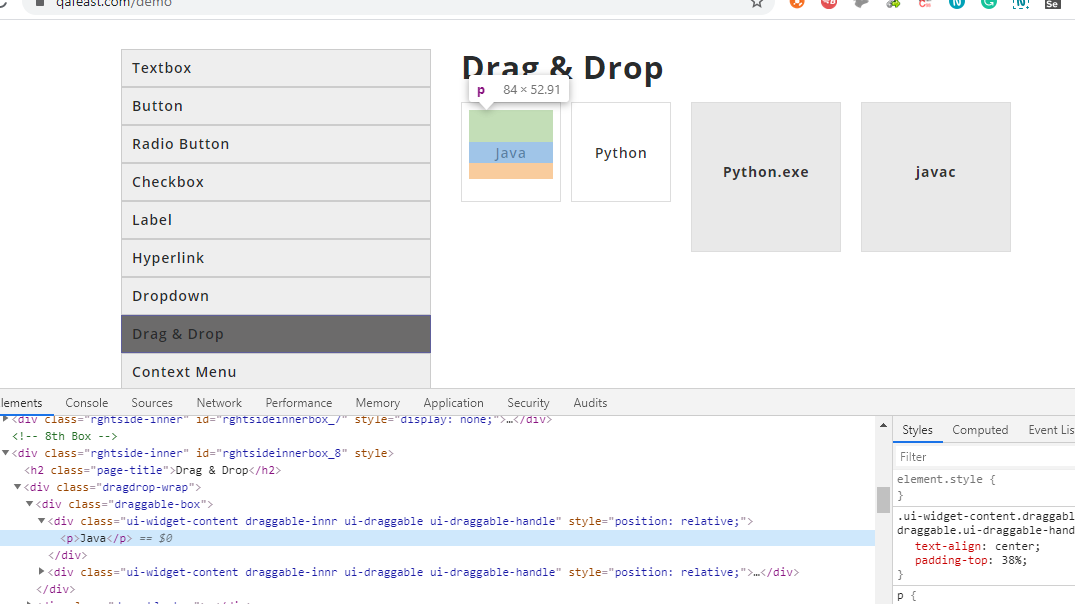
Task: Open the gray puzzle-piece extension icon
Action: [861, 3]
